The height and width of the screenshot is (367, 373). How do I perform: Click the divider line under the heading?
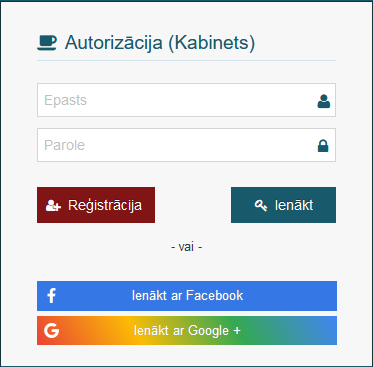(186, 61)
